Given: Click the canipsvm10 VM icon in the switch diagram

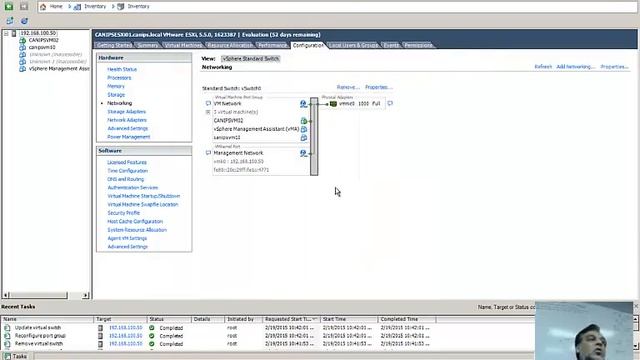Looking at the screenshot, I should tap(304, 138).
